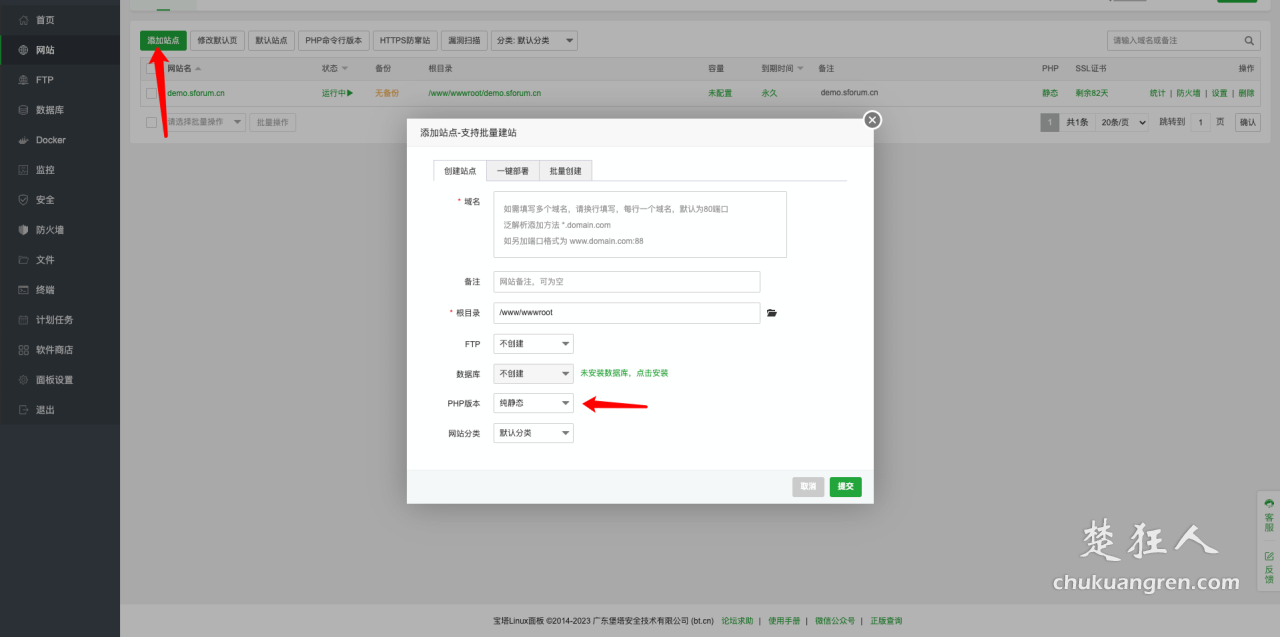Expand the 分类:默认分类 filter dropdown
The width and height of the screenshot is (1280, 637).
point(536,40)
